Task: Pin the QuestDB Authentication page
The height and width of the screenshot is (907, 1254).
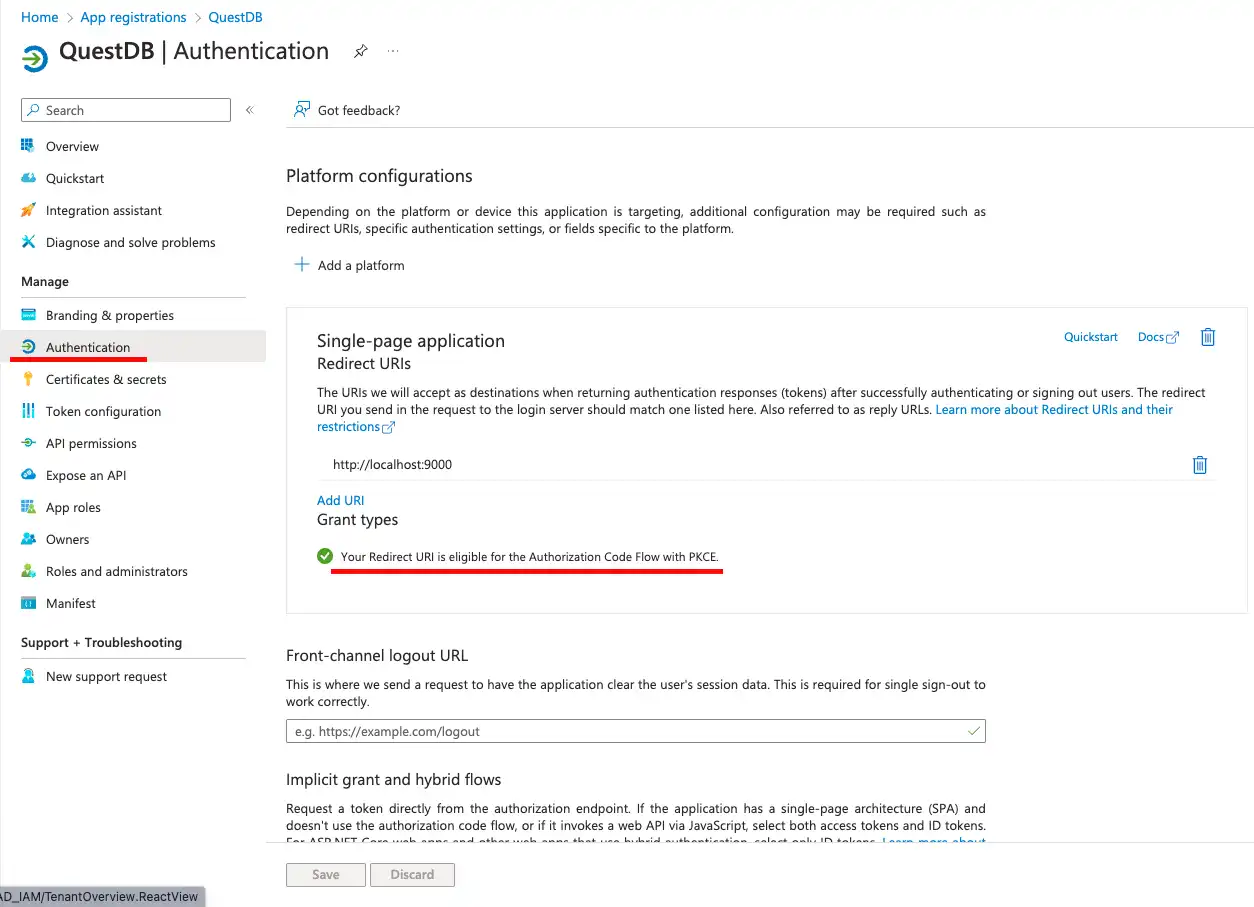Action: 360,52
